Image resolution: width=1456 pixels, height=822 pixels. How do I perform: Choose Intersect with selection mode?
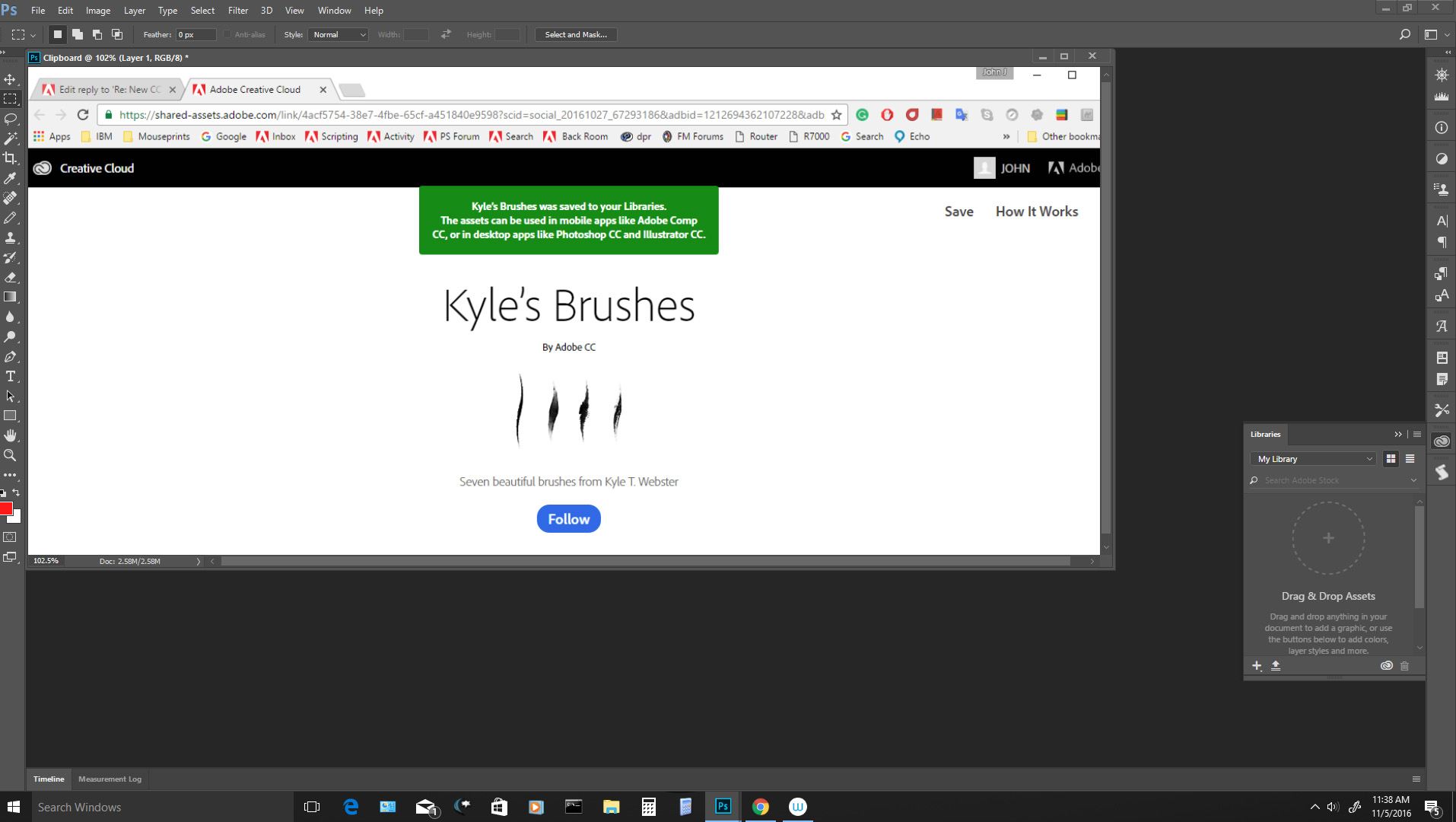[x=117, y=34]
